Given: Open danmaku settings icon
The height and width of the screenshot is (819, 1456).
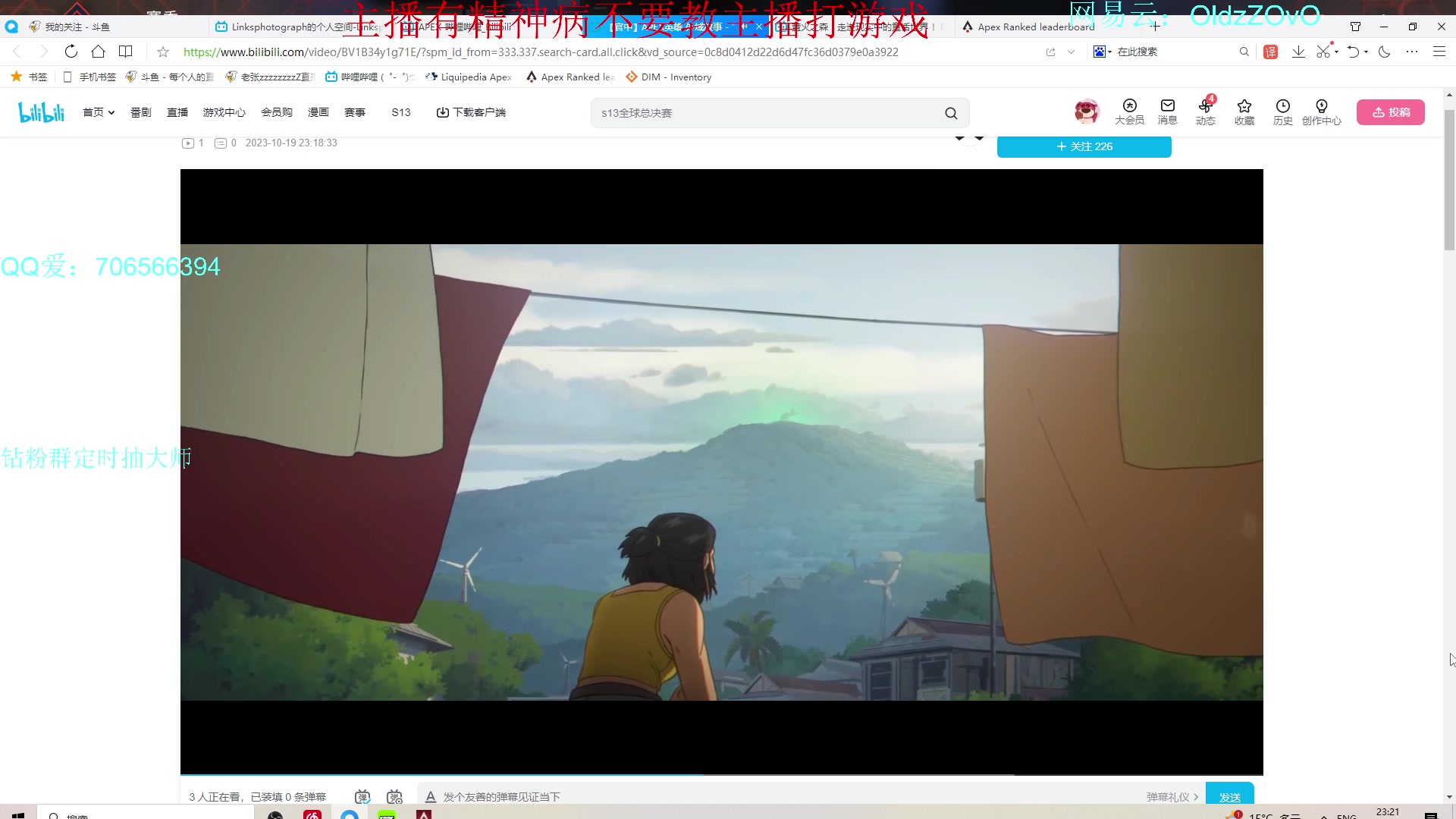Looking at the screenshot, I should pyautogui.click(x=394, y=797).
